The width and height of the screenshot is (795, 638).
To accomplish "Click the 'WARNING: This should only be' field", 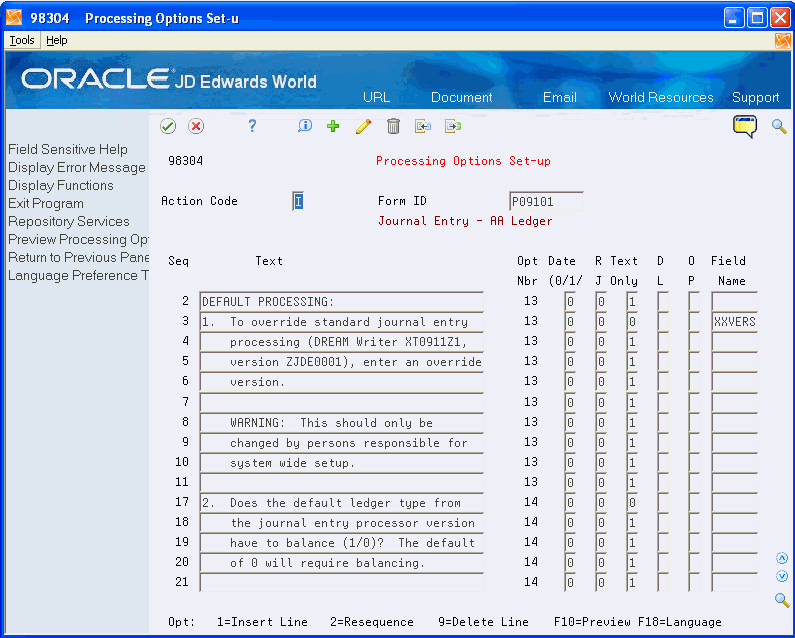I will click(342, 422).
